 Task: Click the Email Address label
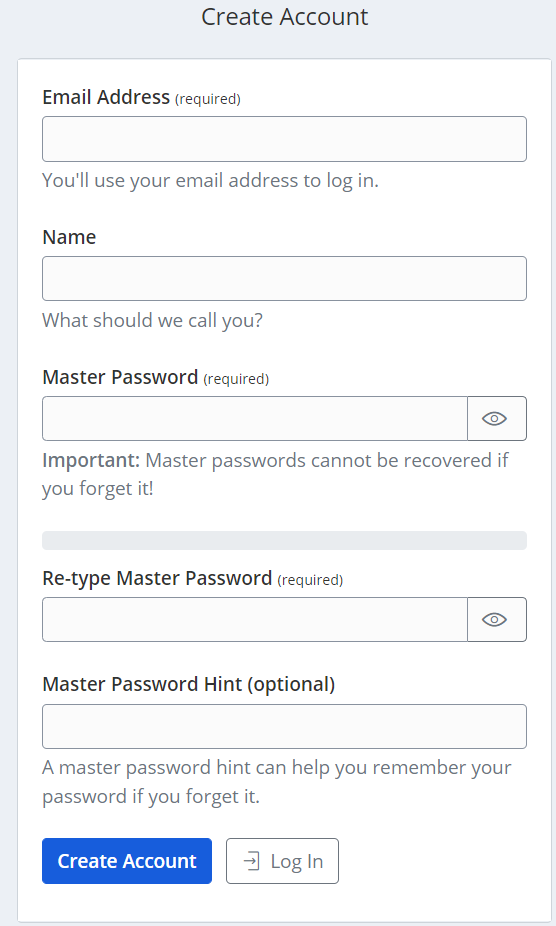pos(141,97)
